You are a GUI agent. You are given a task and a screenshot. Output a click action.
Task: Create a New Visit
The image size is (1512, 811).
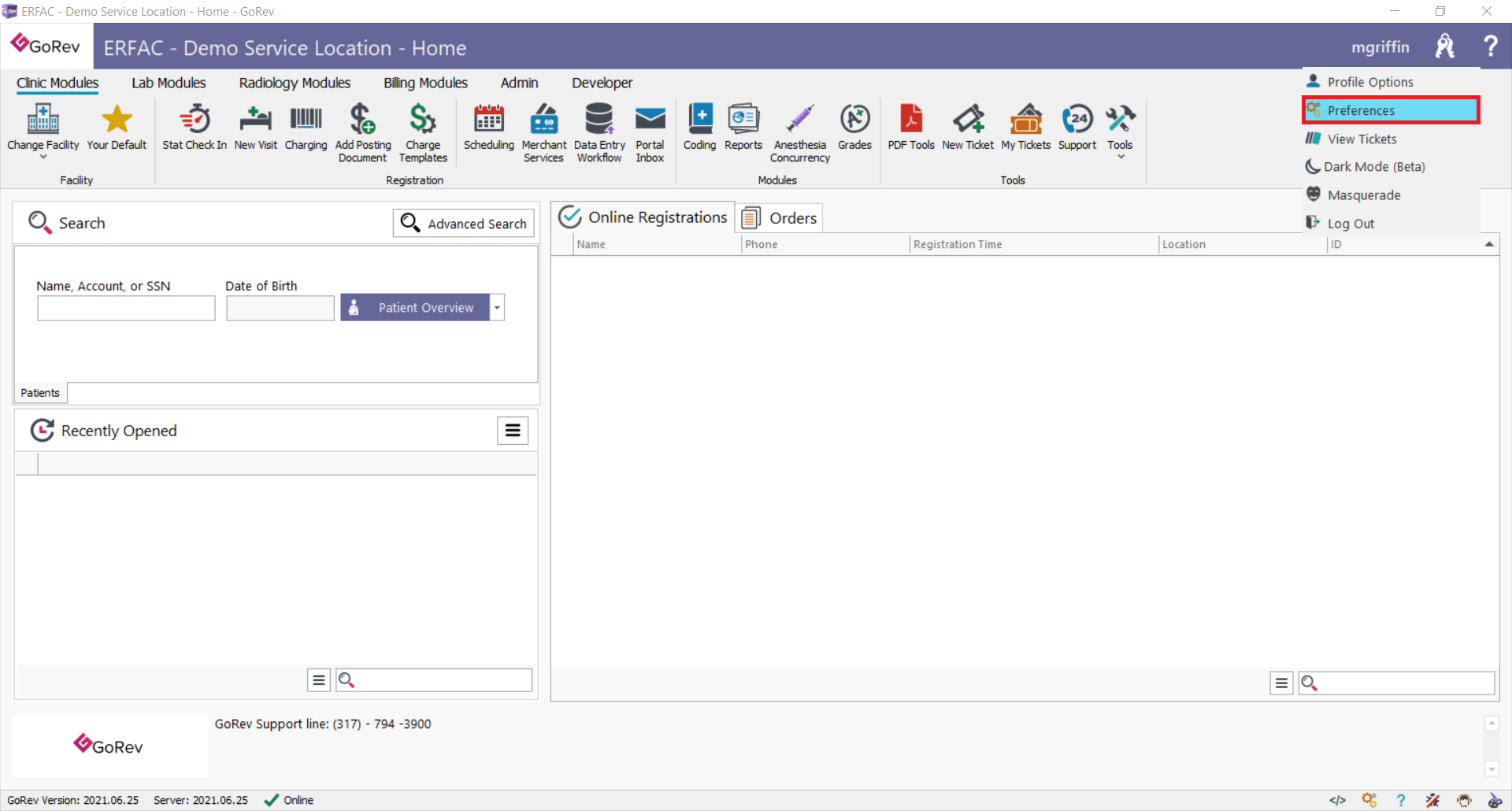tap(256, 126)
